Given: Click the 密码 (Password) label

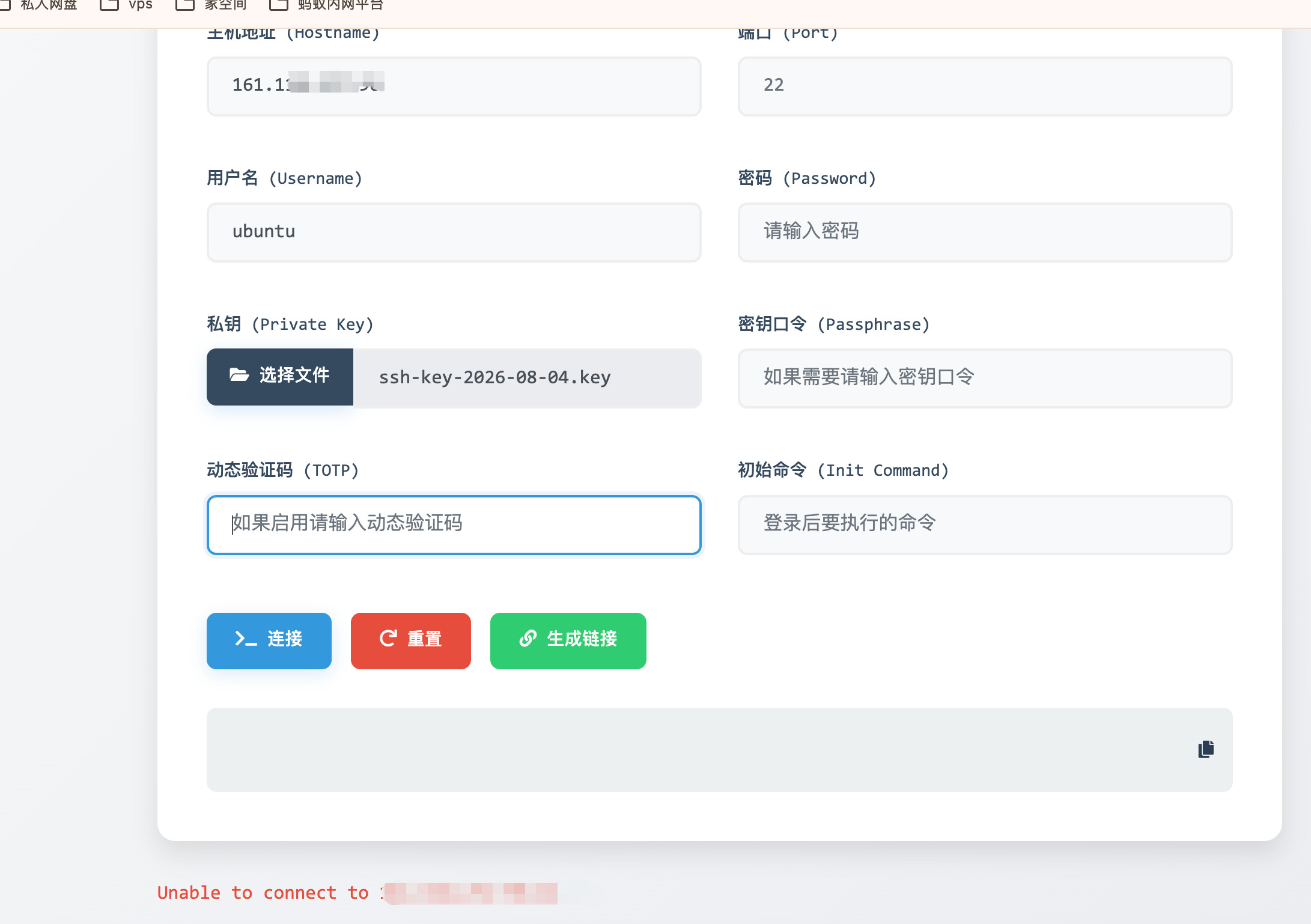Looking at the screenshot, I should (x=807, y=178).
